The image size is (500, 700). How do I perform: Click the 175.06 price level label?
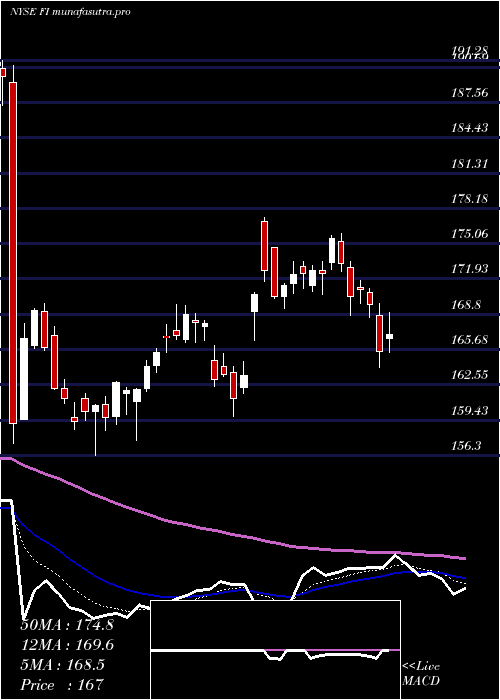(469, 233)
